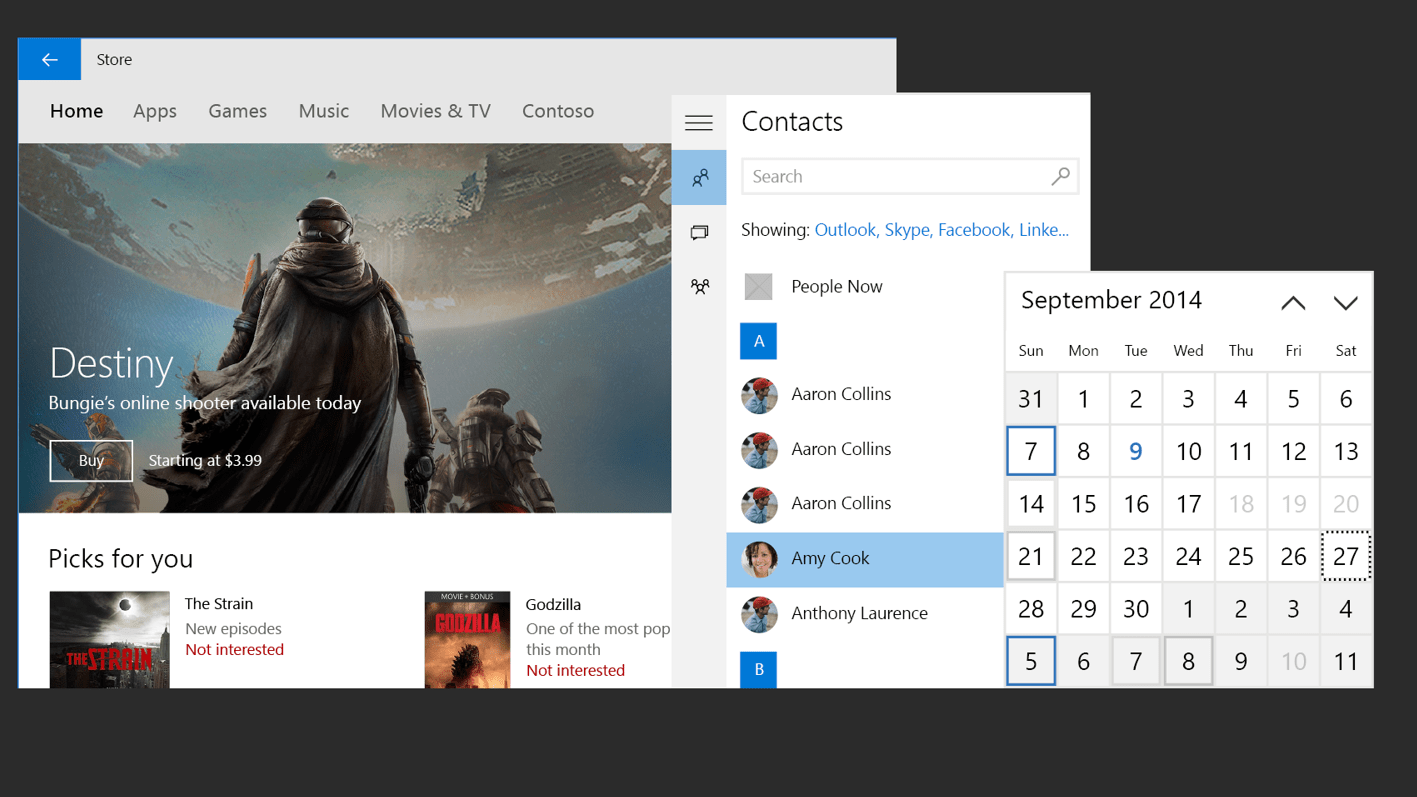Screen dimensions: 1417x797
Task: Click Not interested under The Strain
Action: point(234,649)
